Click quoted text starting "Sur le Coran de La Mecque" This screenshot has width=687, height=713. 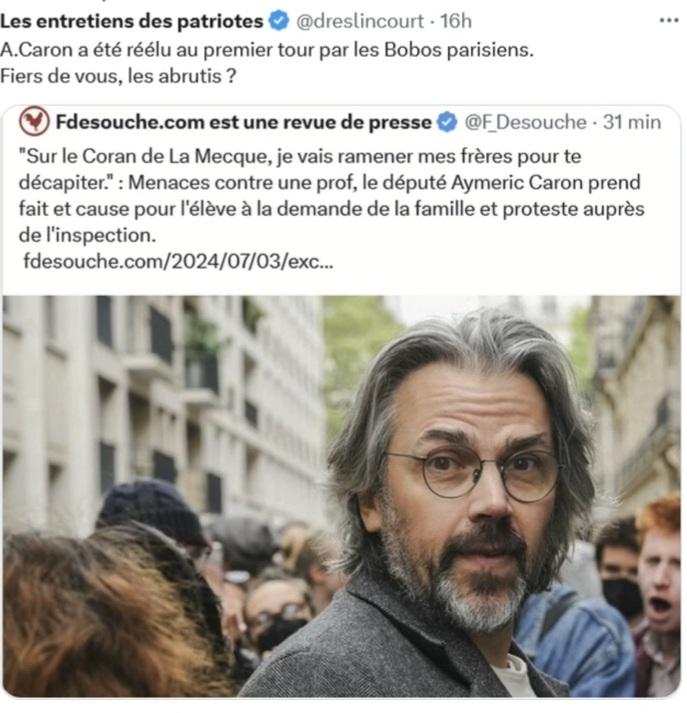coord(300,156)
